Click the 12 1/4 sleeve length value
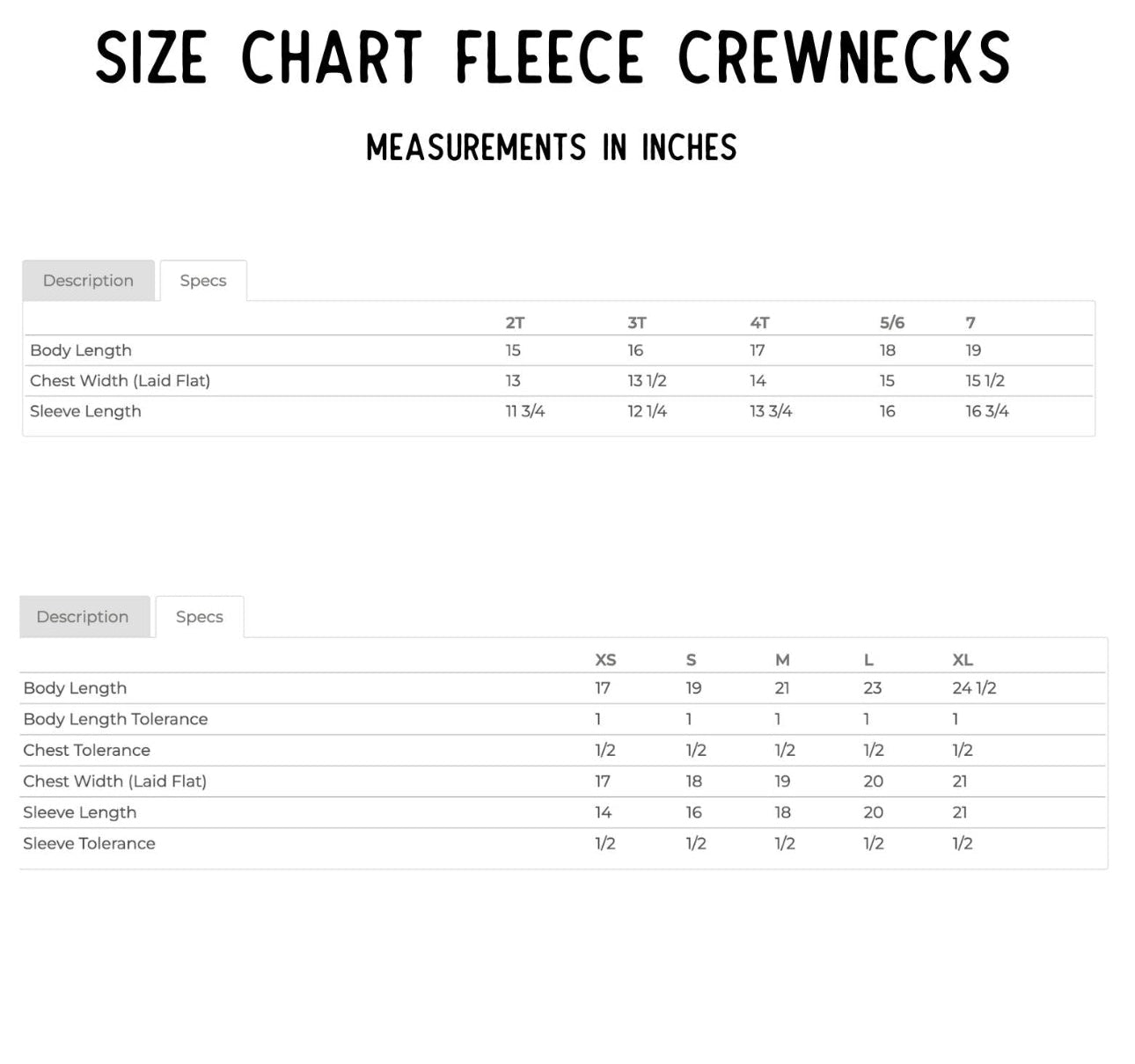Screen dimensions: 1135x1064 (647, 412)
